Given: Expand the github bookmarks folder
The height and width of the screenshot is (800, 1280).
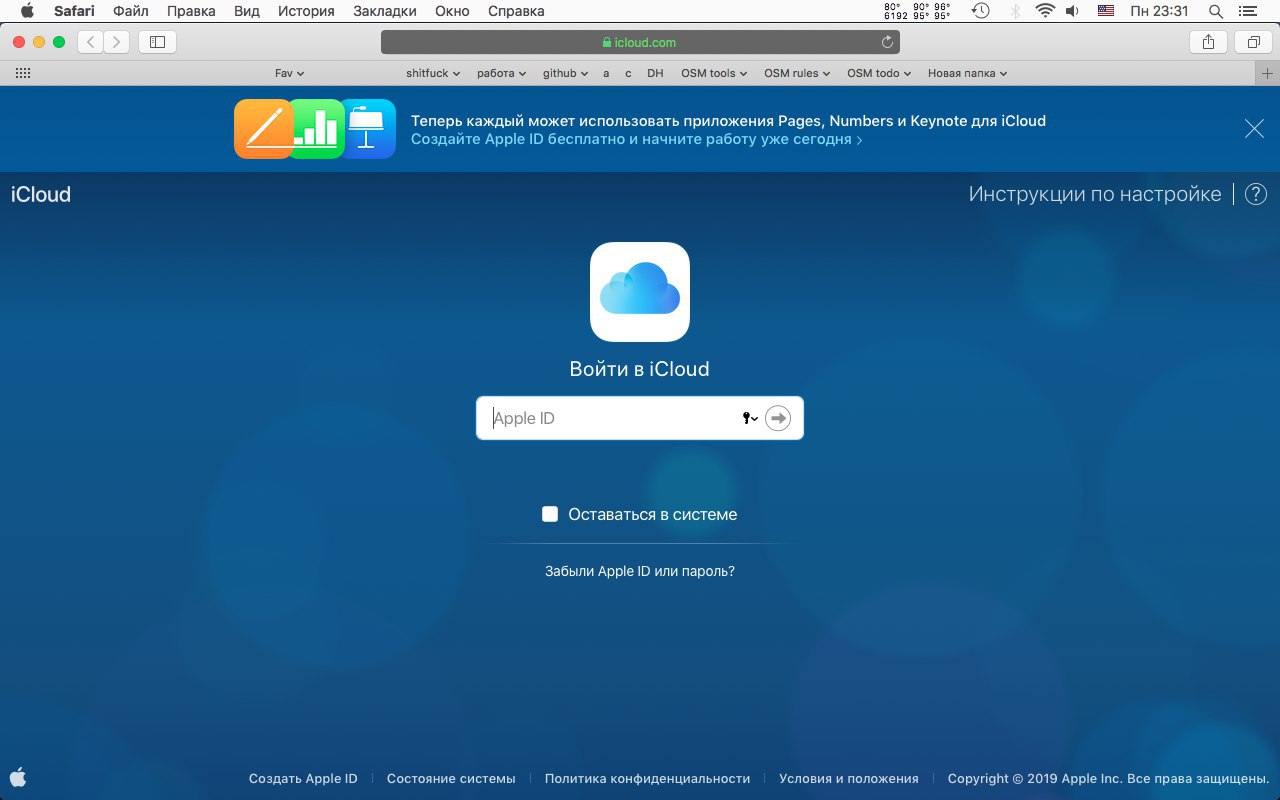Looking at the screenshot, I should (x=566, y=73).
